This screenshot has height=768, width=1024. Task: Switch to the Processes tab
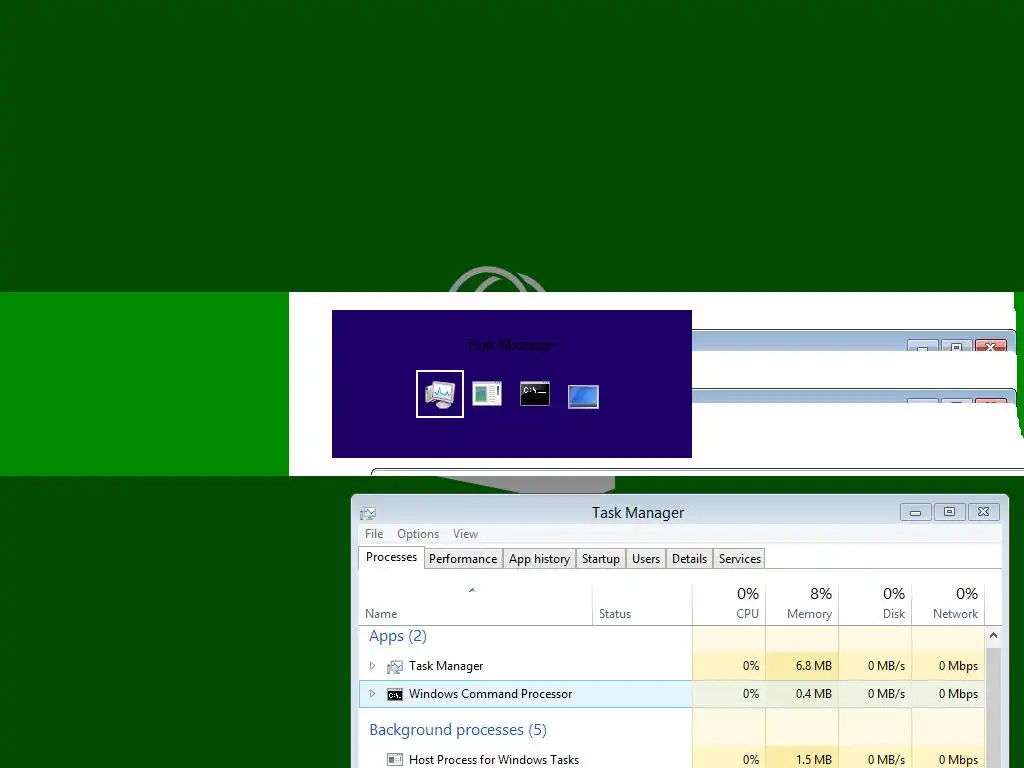[x=391, y=557]
